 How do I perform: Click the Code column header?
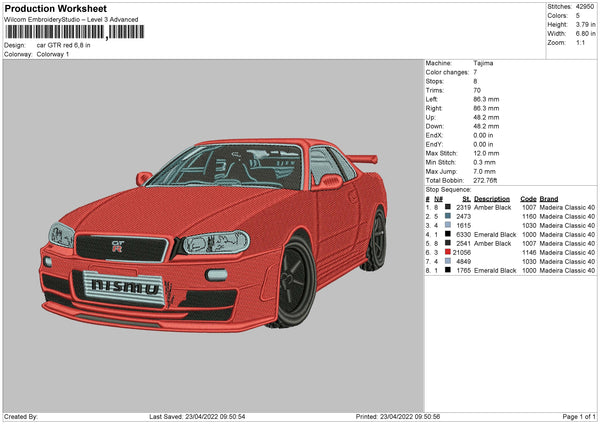[x=528, y=198]
